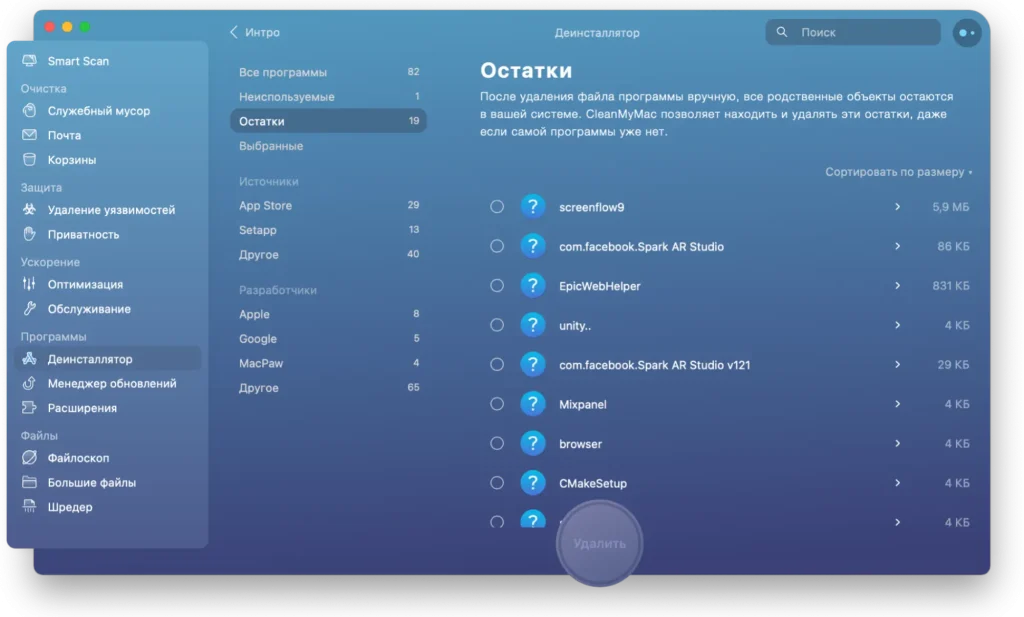The width and height of the screenshot is (1024, 617).
Task: Select the Корзины trash bin icon
Action: pyautogui.click(x=29, y=160)
